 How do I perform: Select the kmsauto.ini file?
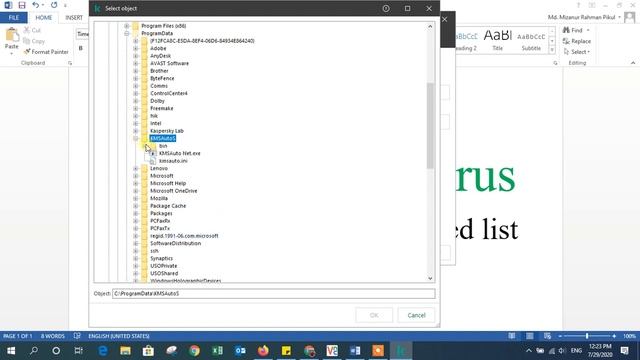point(173,161)
